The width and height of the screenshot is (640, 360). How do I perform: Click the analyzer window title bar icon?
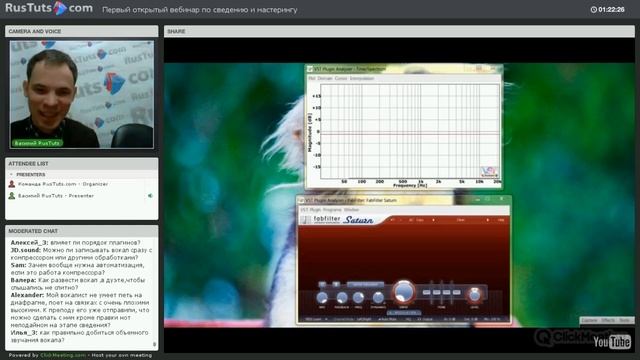[x=310, y=69]
